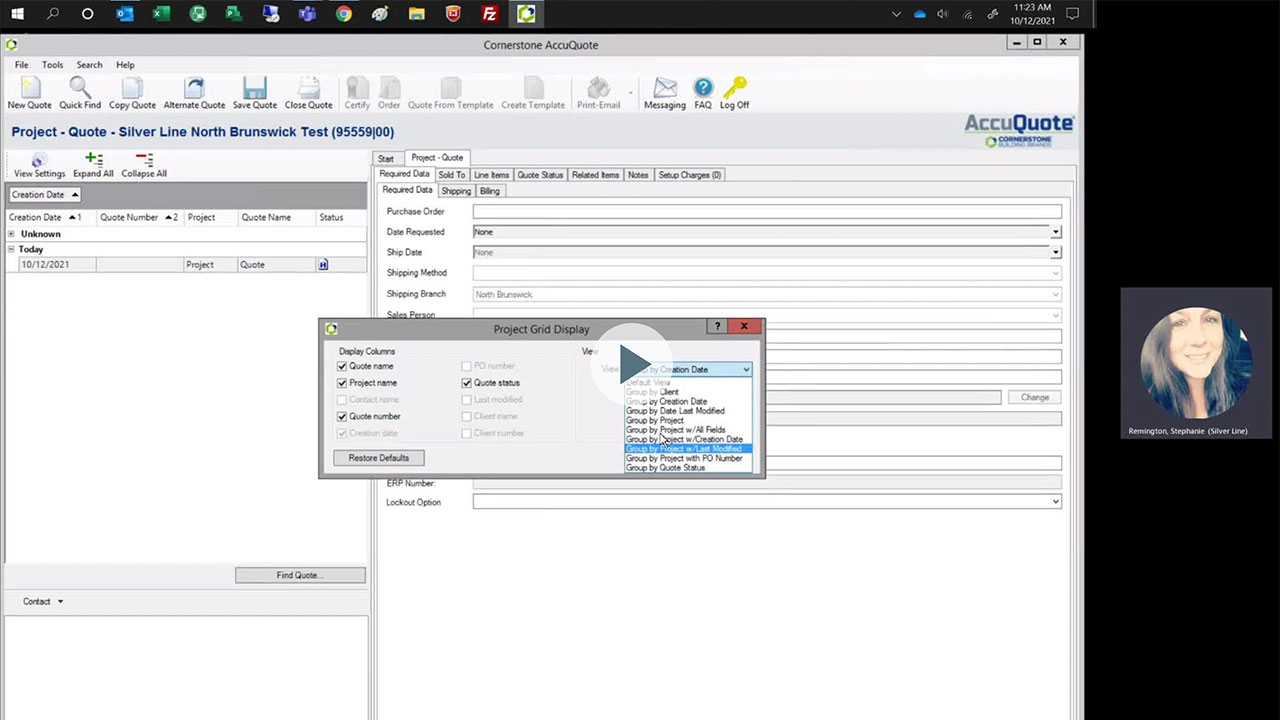Switch to the Quote Status tab
This screenshot has height=720, width=1280.
[x=540, y=175]
